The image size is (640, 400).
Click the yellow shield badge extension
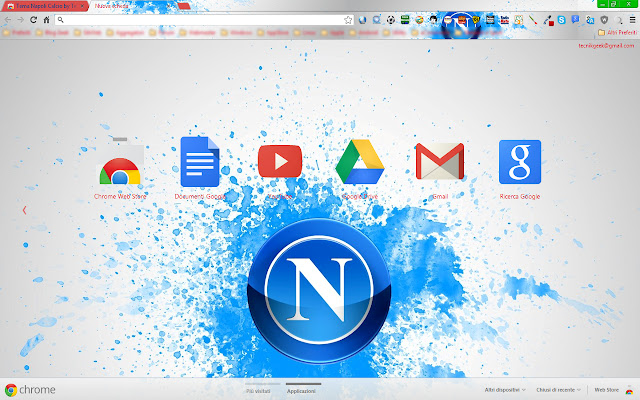coord(476,20)
